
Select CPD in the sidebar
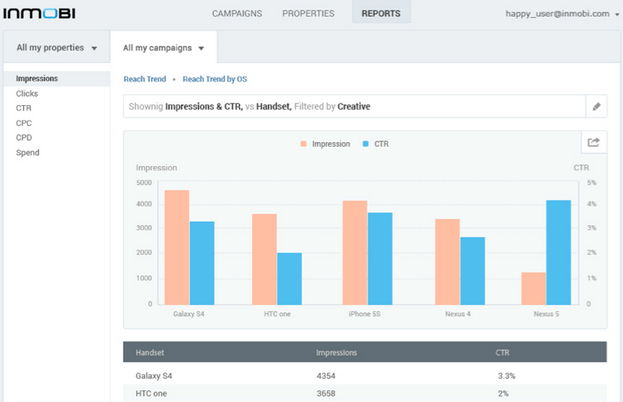24,137
